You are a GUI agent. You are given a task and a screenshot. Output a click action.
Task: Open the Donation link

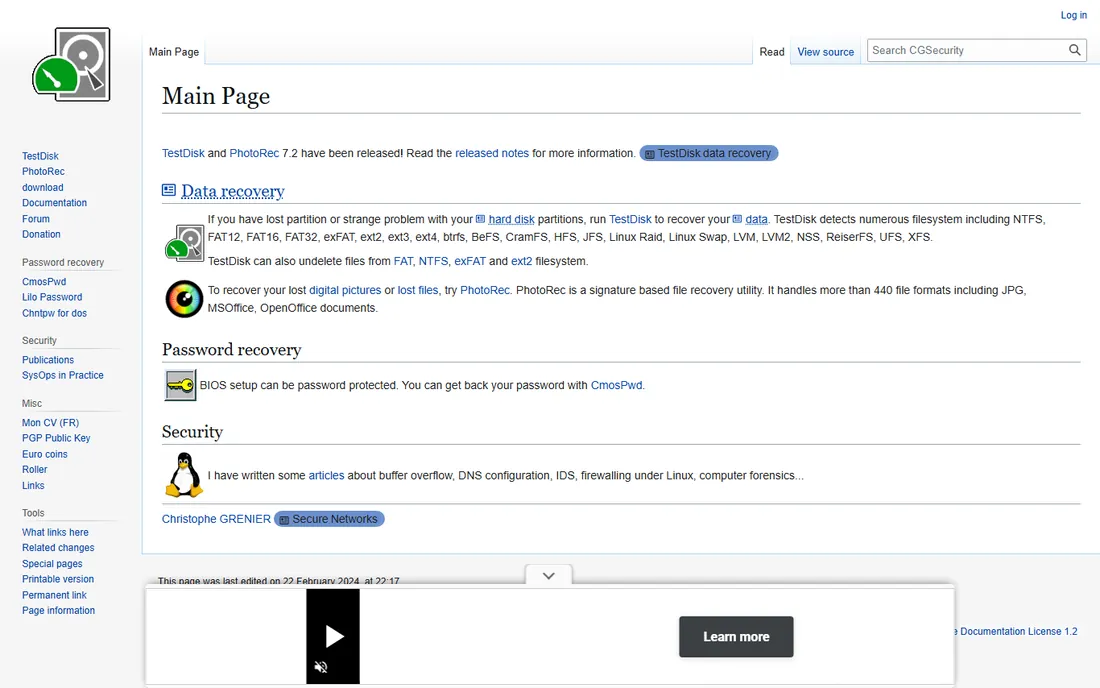click(41, 234)
